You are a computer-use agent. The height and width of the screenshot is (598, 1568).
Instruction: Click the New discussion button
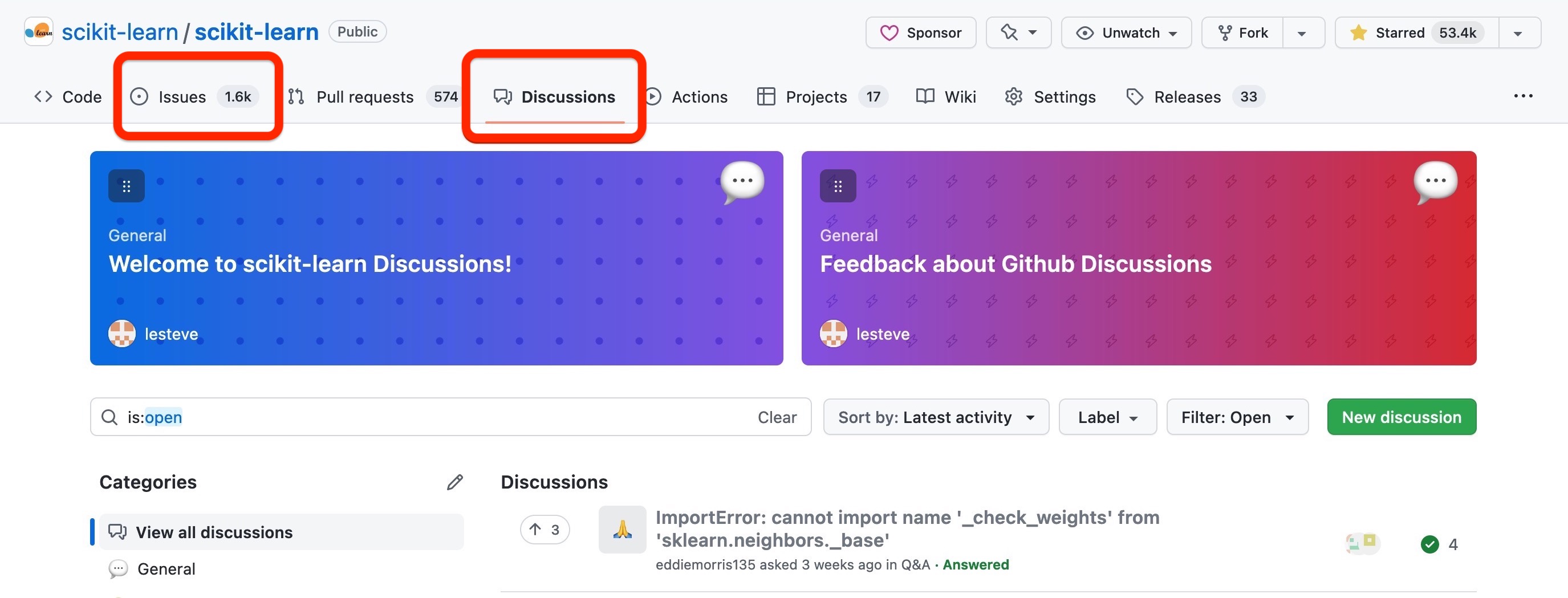1401,417
